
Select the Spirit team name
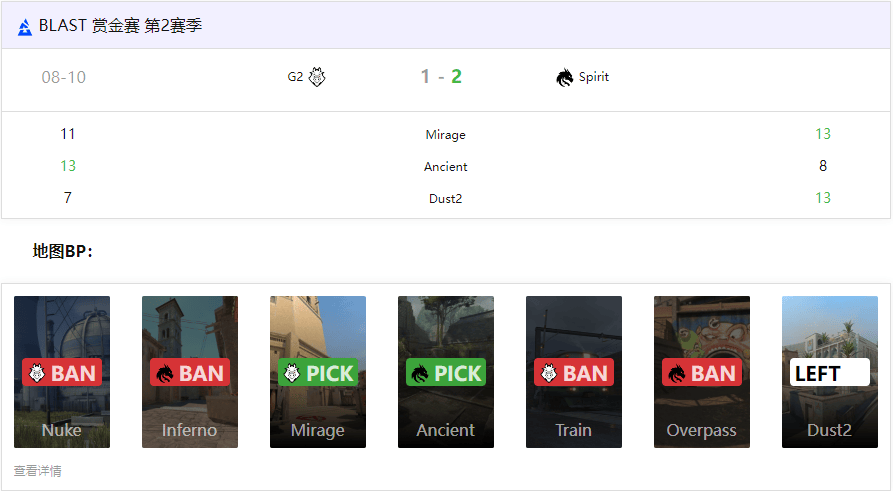click(x=594, y=77)
